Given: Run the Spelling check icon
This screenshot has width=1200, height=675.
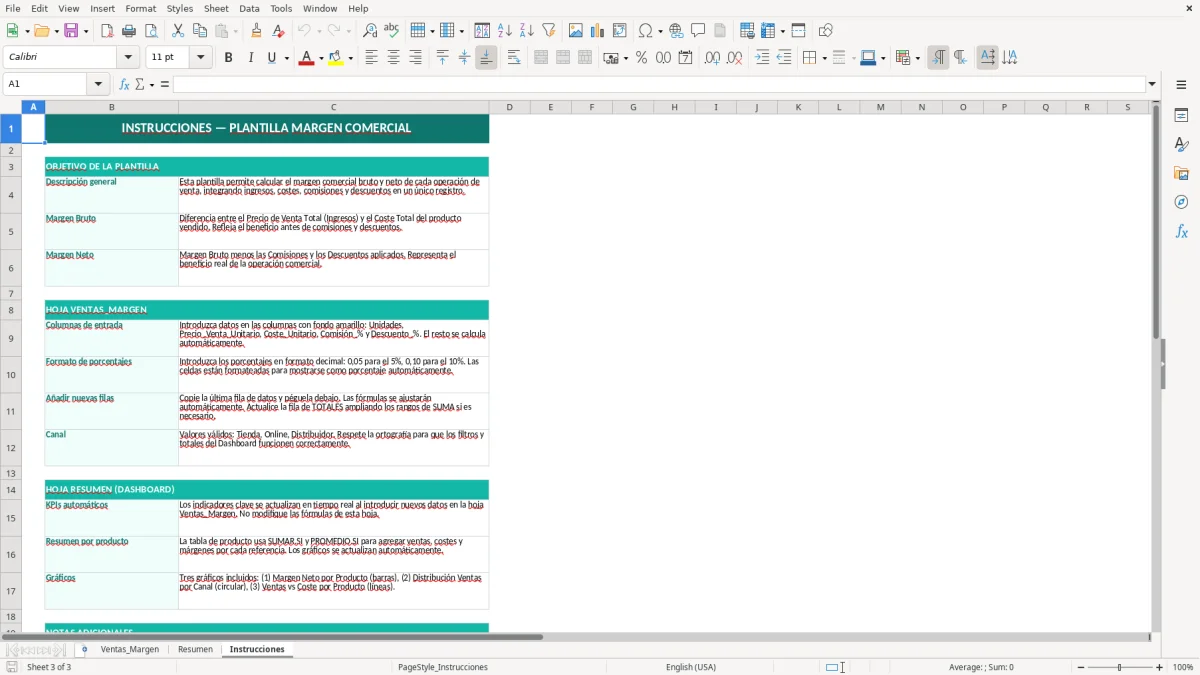Looking at the screenshot, I should pyautogui.click(x=392, y=31).
